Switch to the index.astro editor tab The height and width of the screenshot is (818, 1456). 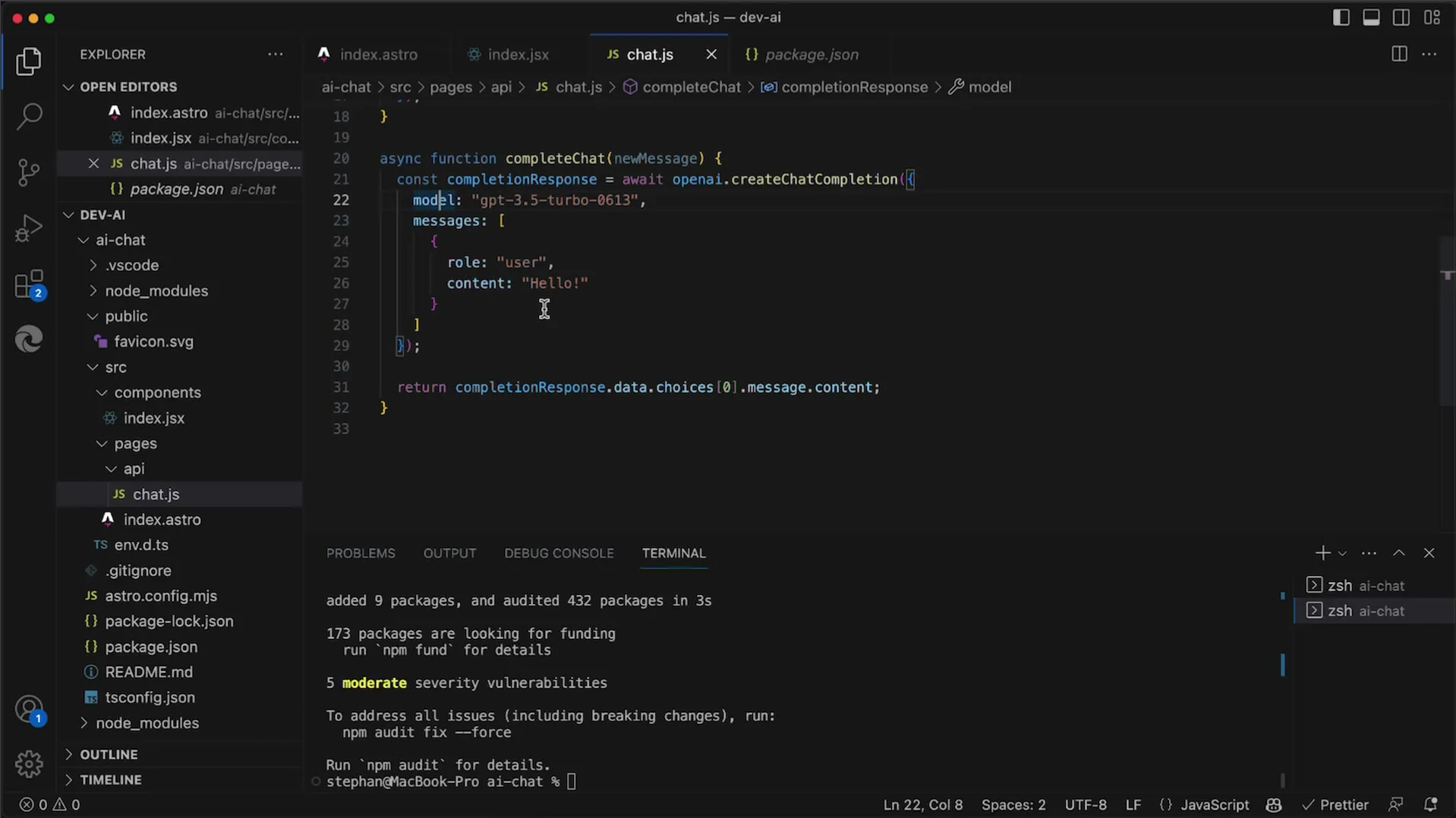click(378, 55)
